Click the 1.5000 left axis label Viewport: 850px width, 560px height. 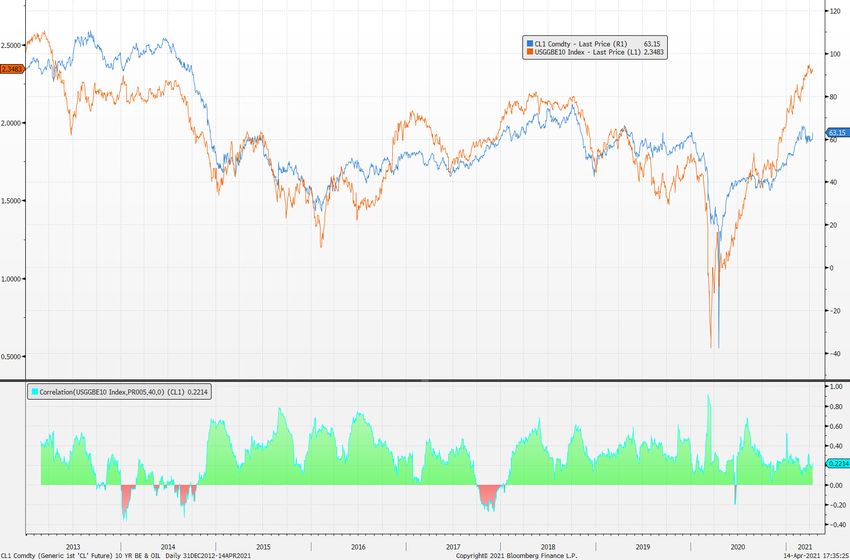point(12,201)
